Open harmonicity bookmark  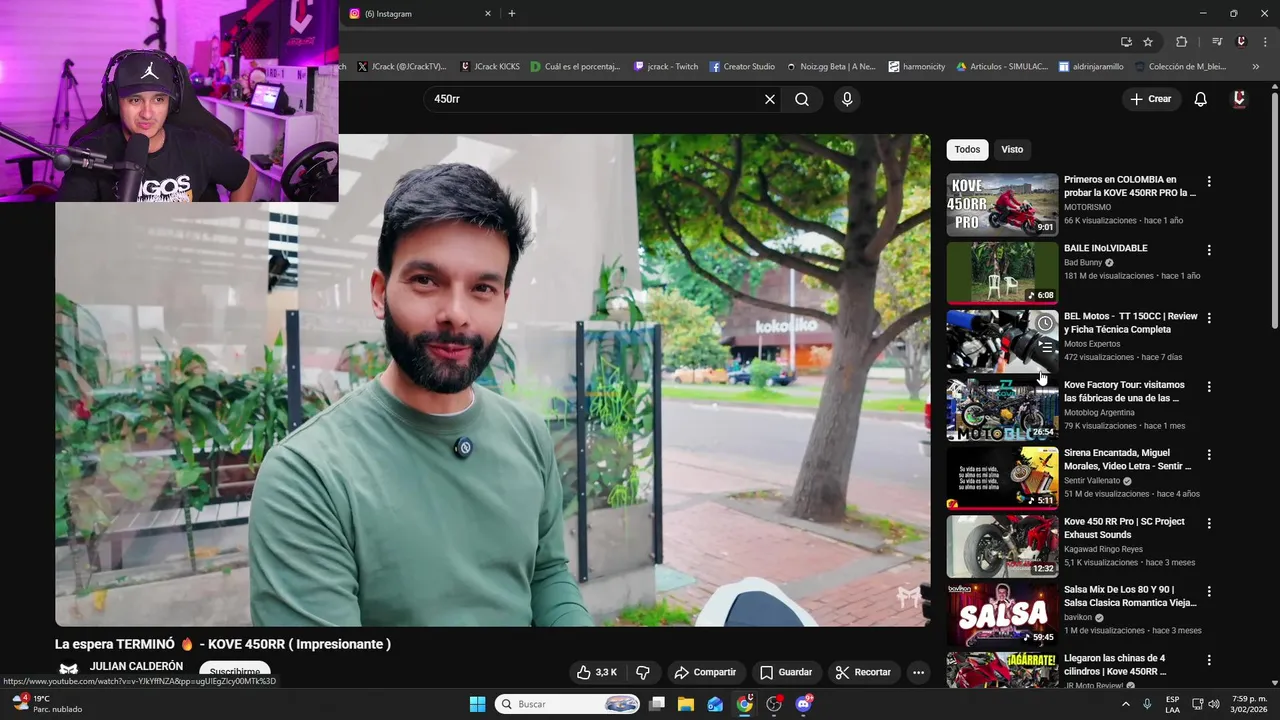coord(917,67)
